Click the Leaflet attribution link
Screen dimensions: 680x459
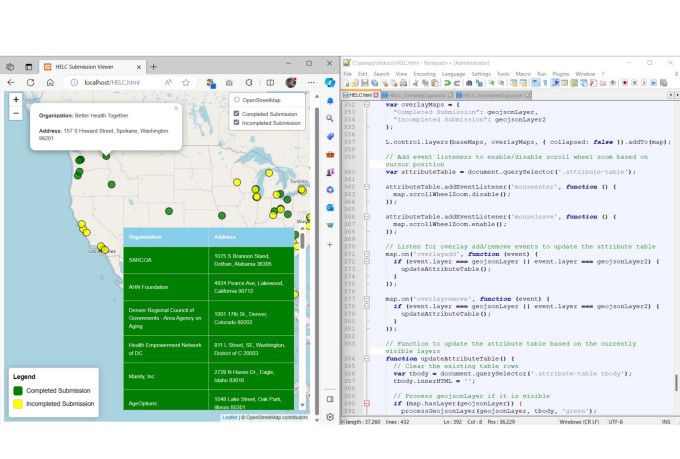coord(230,417)
